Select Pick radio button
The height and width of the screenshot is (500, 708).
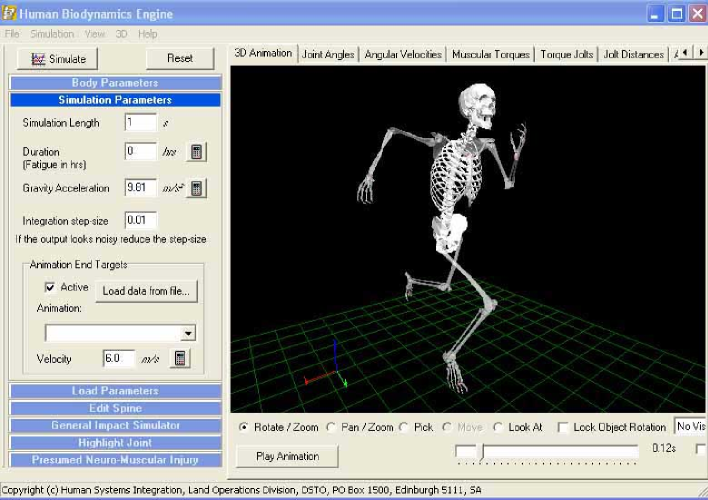(404, 427)
